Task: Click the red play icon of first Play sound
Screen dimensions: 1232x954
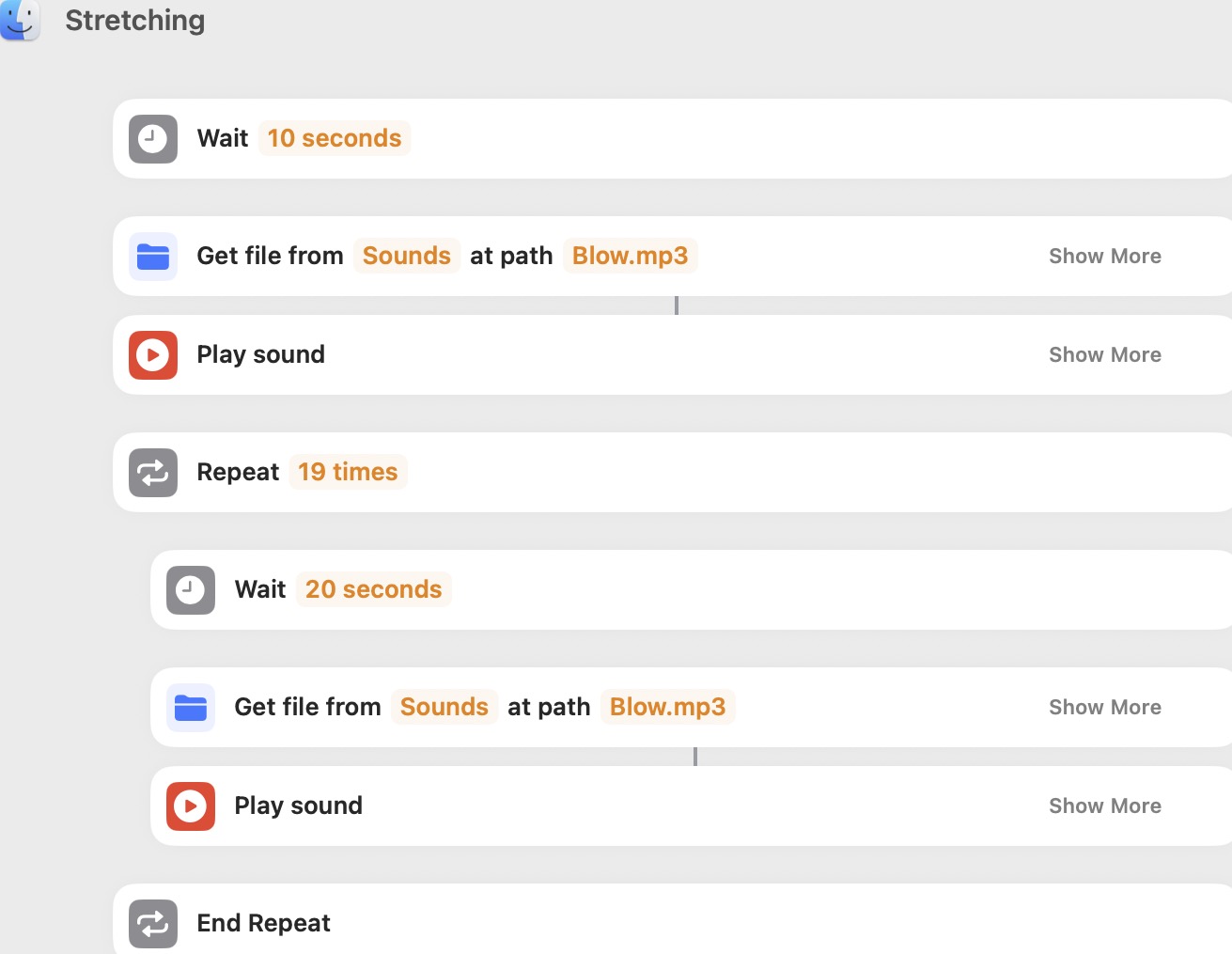Action: tap(153, 355)
